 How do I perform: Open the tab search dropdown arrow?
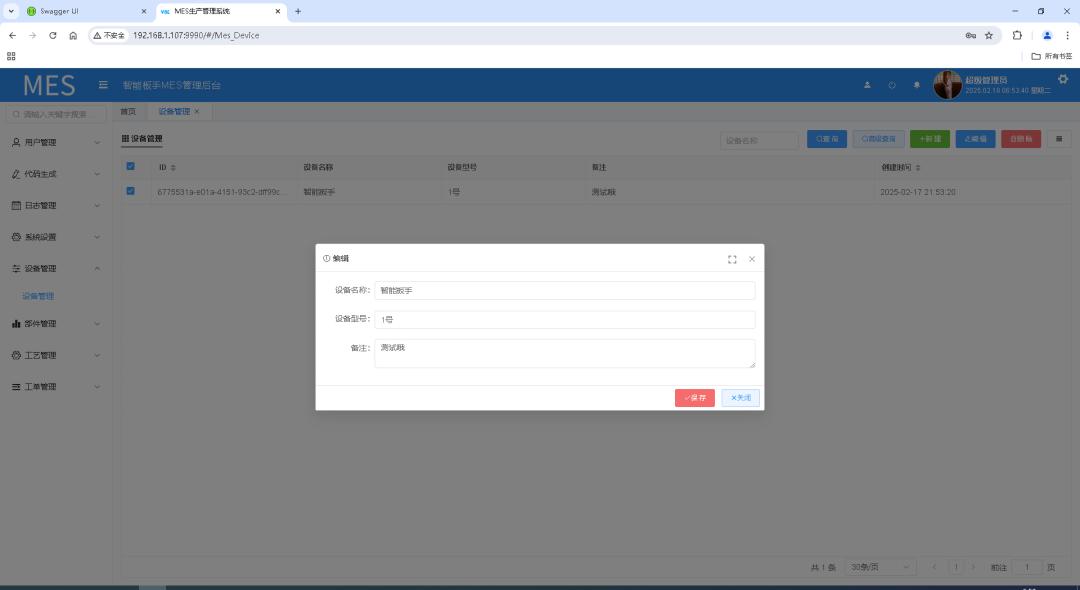point(11,11)
